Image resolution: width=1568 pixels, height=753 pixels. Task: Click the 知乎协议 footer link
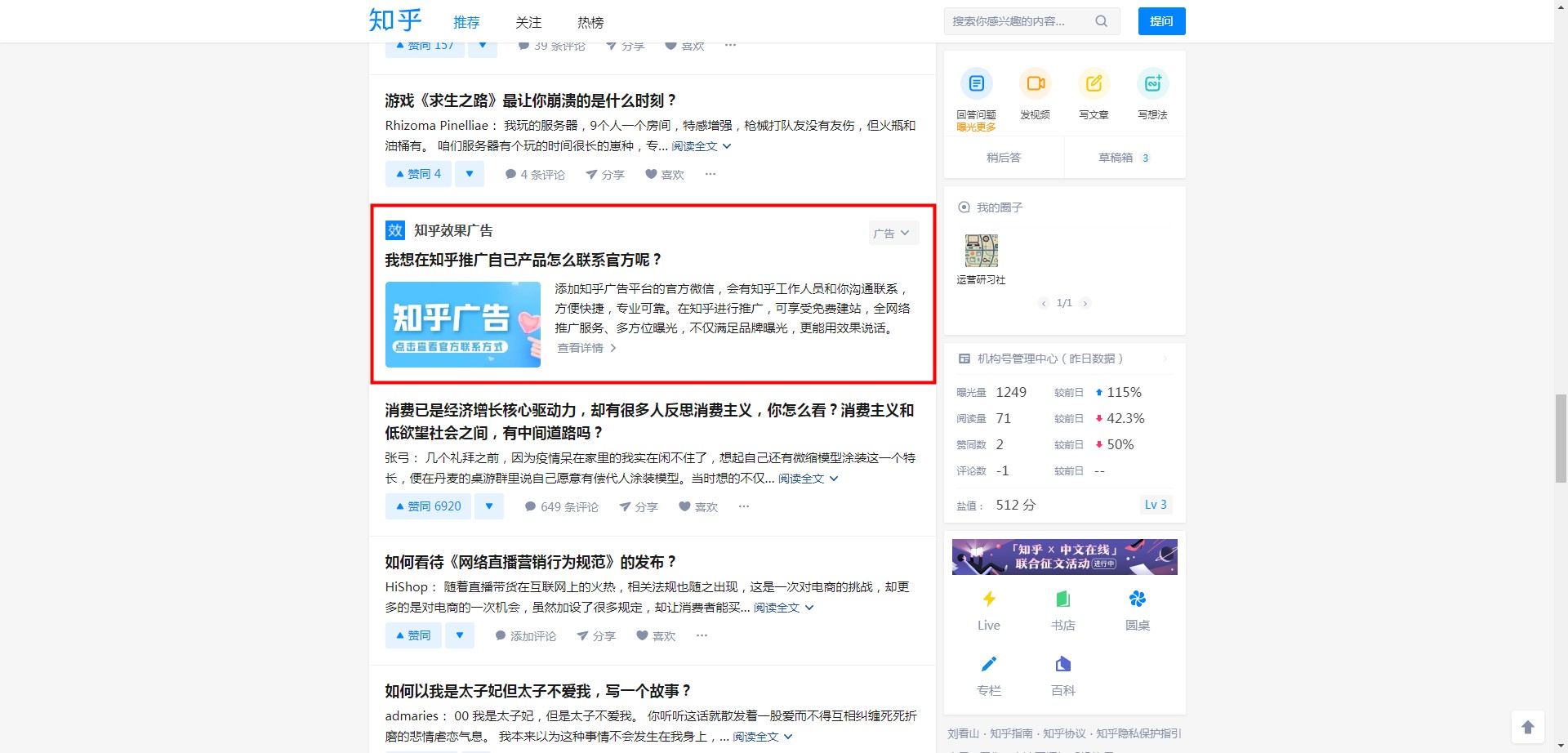pos(1064,733)
